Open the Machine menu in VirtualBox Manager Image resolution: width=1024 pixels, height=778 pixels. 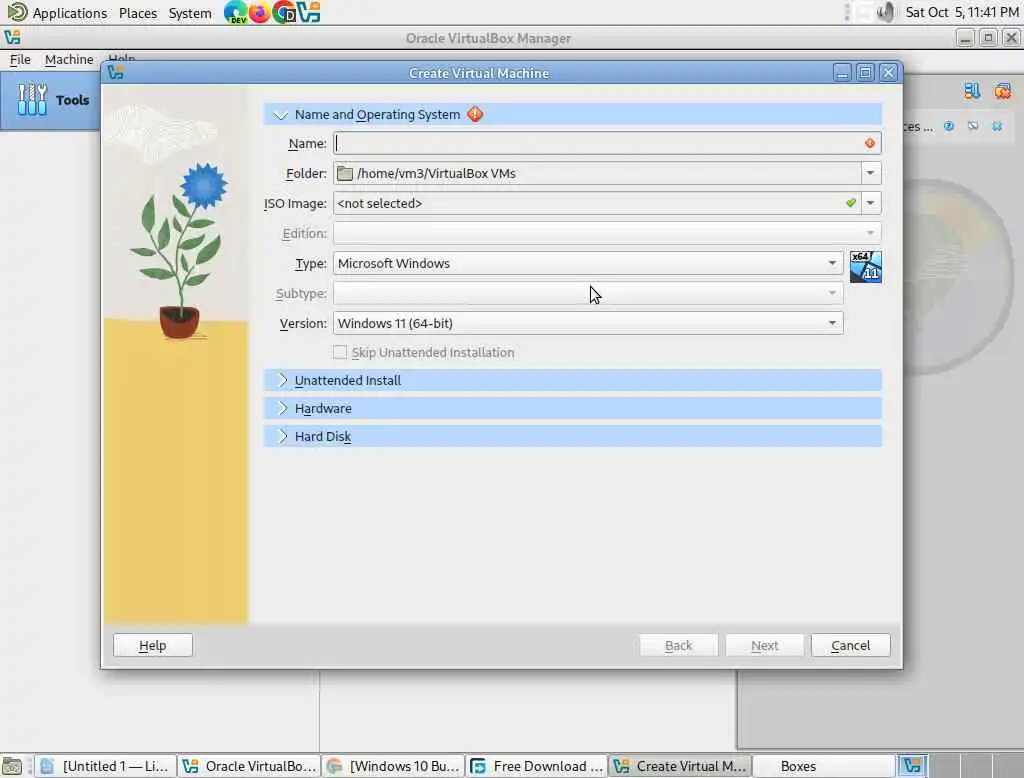(x=69, y=59)
